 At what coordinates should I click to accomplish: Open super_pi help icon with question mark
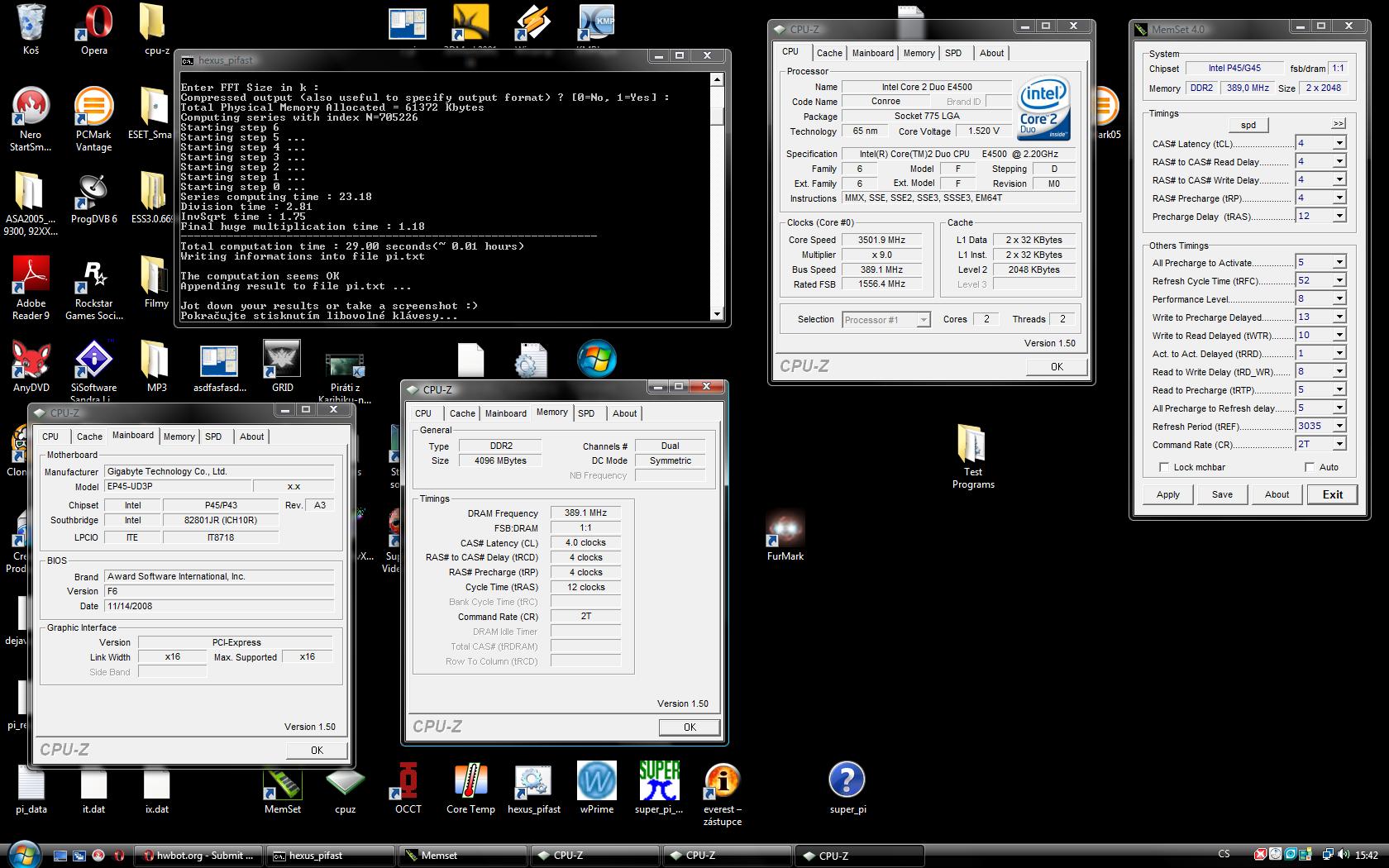847,788
